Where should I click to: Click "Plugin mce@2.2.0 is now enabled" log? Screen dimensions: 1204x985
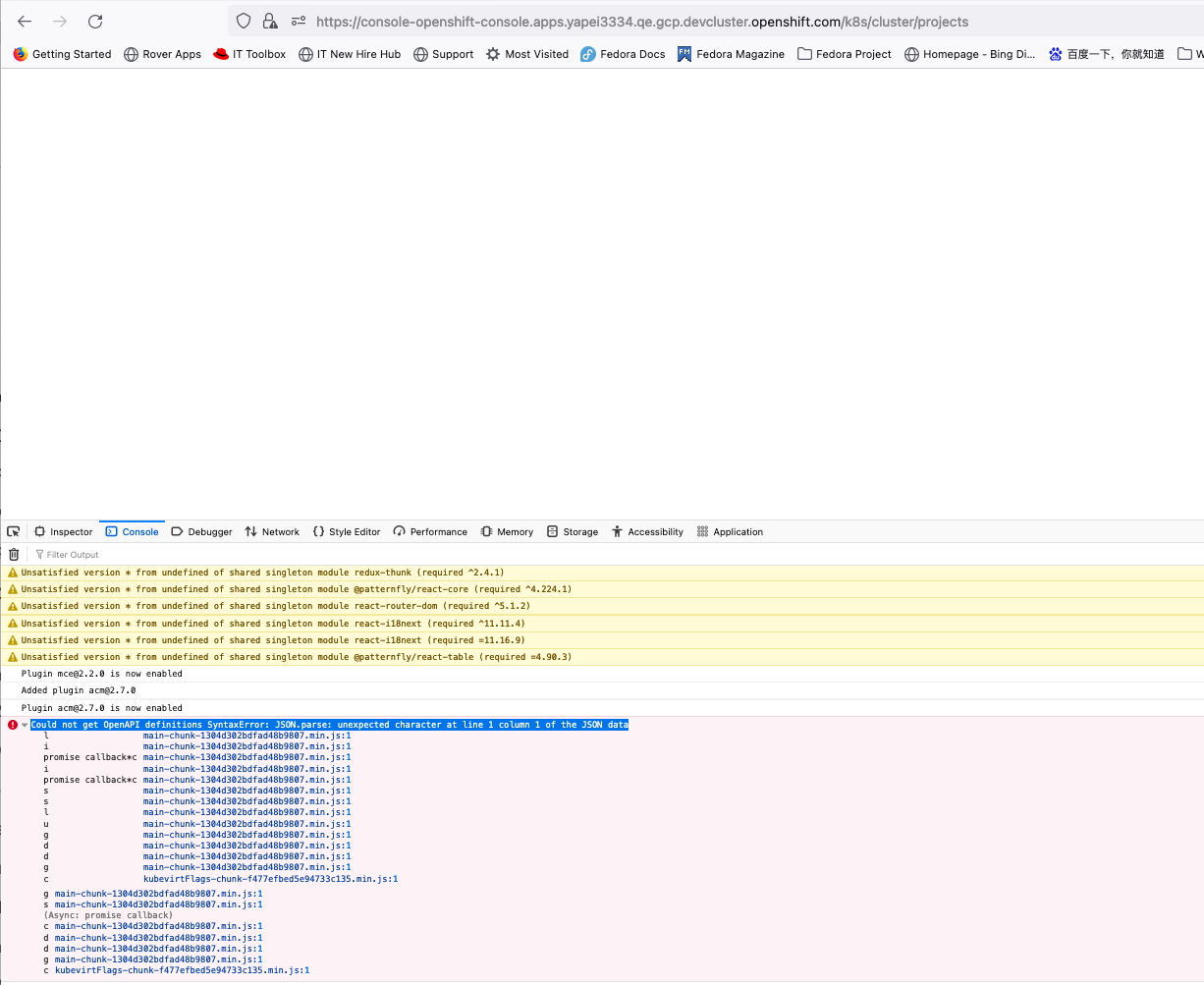coord(102,674)
